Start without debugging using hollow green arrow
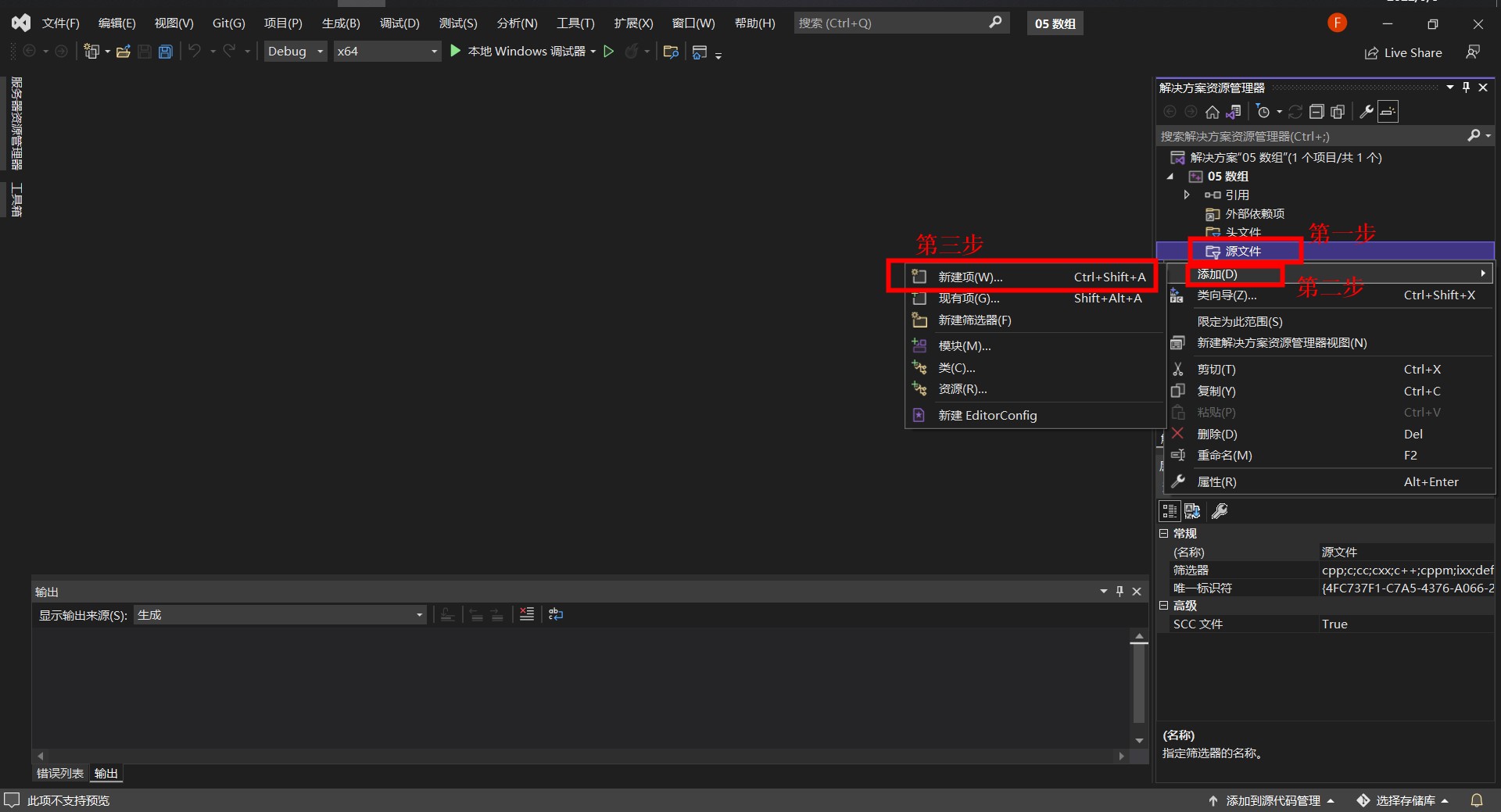The width and height of the screenshot is (1501, 812). 609,52
